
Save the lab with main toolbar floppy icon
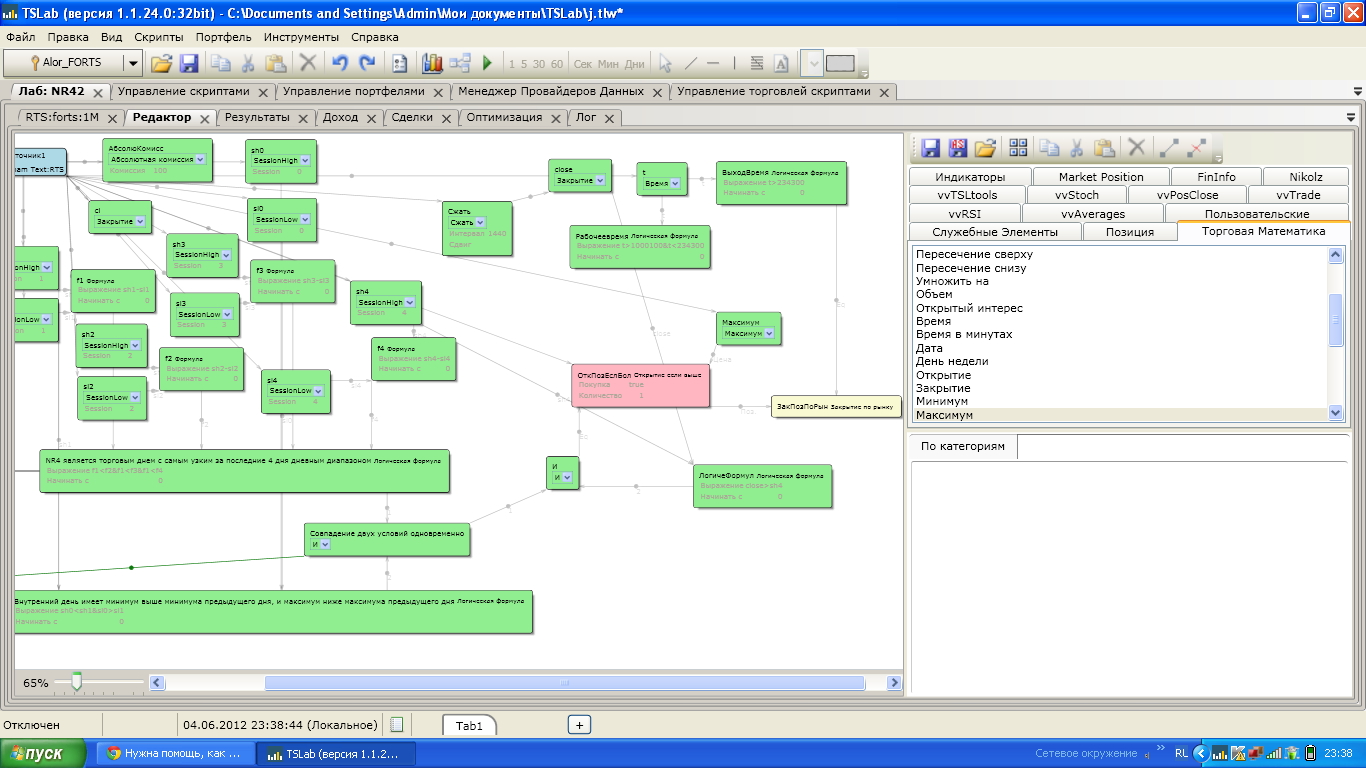point(189,63)
